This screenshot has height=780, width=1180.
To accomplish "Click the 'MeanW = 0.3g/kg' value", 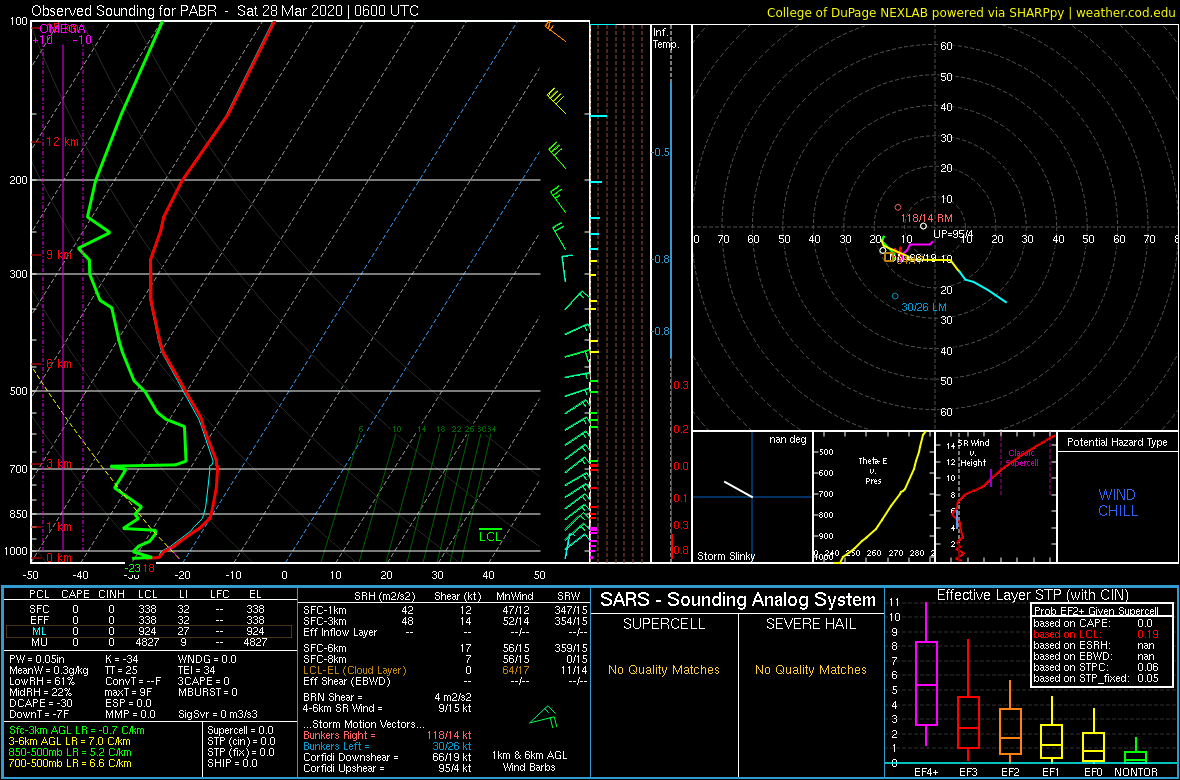I will click(47, 670).
